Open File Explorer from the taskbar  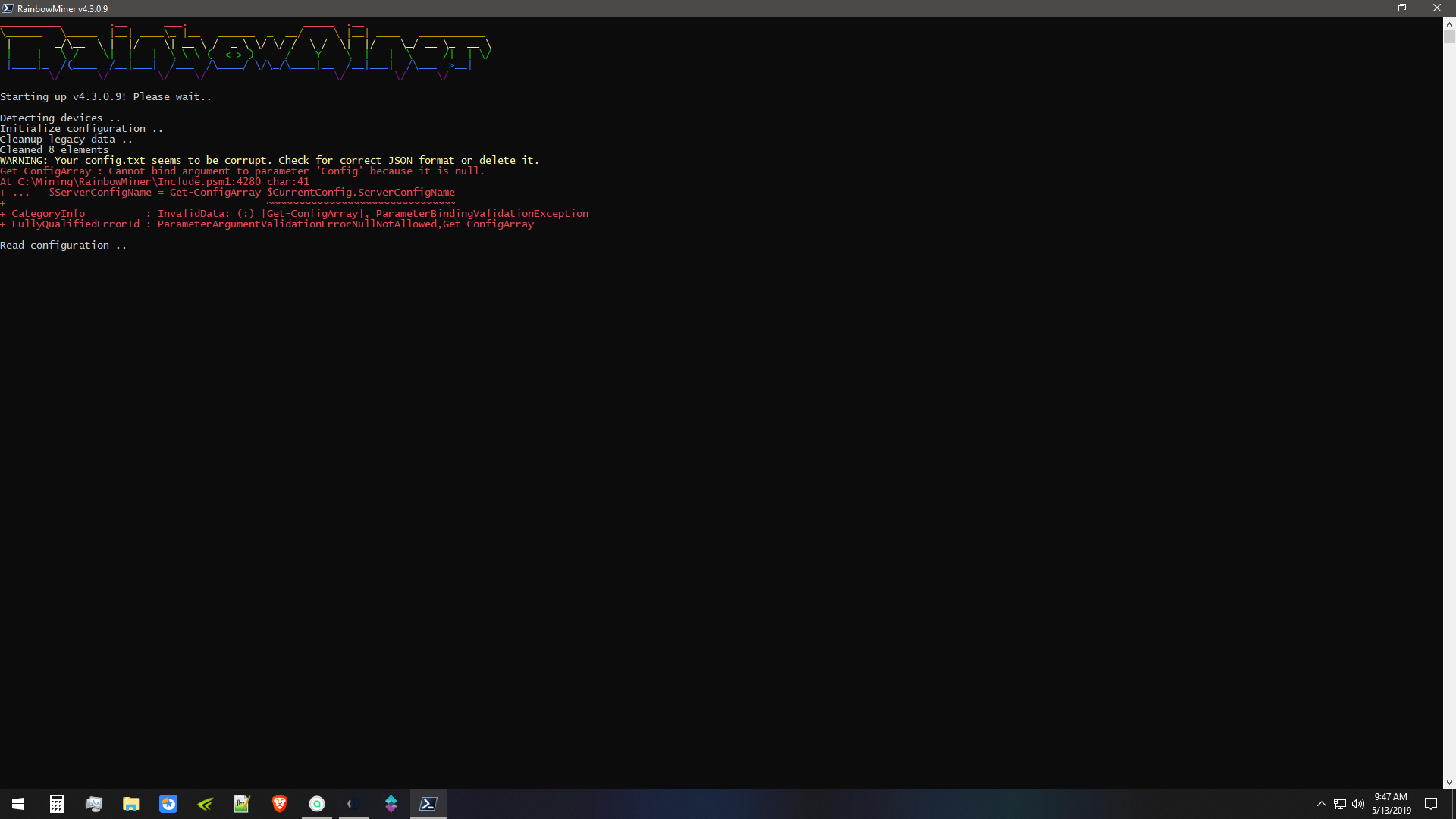coord(130,804)
